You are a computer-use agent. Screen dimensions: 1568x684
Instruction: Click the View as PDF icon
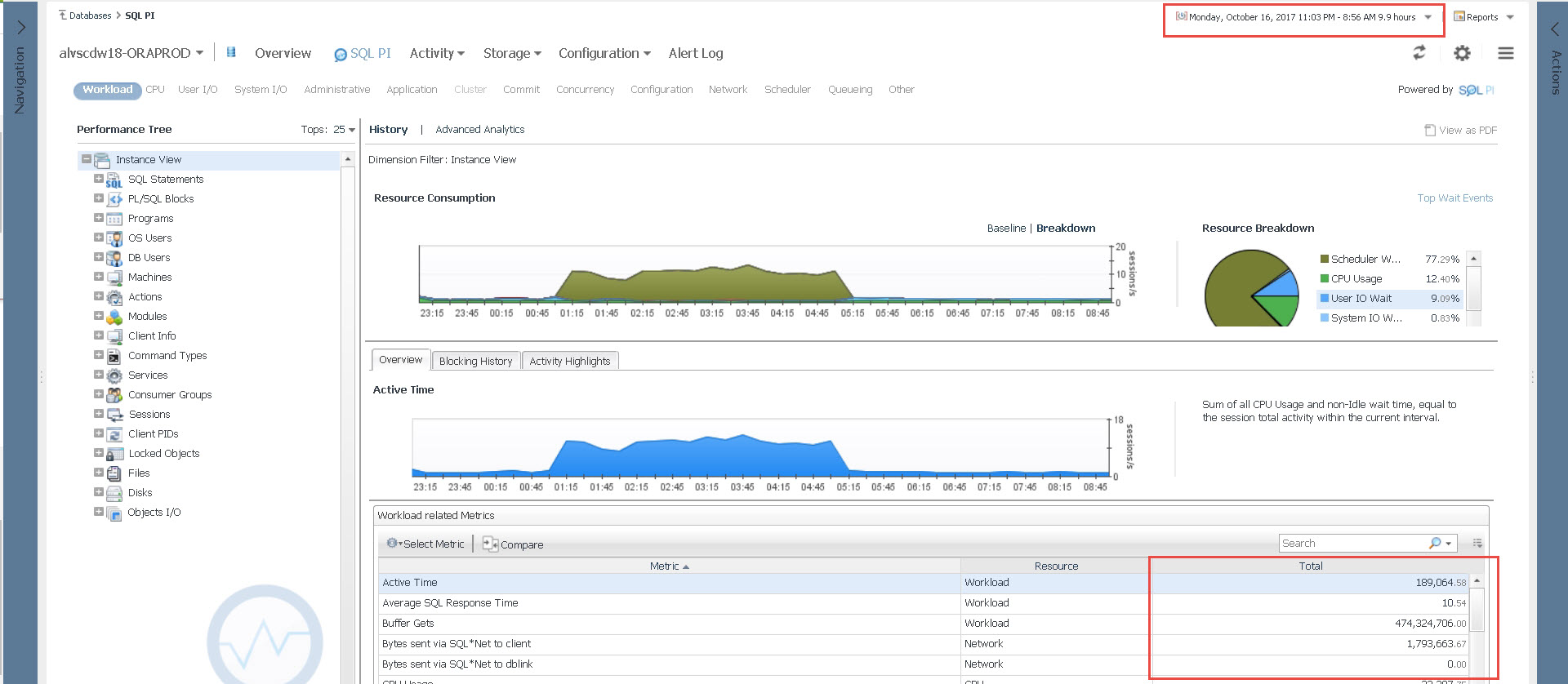(1430, 131)
